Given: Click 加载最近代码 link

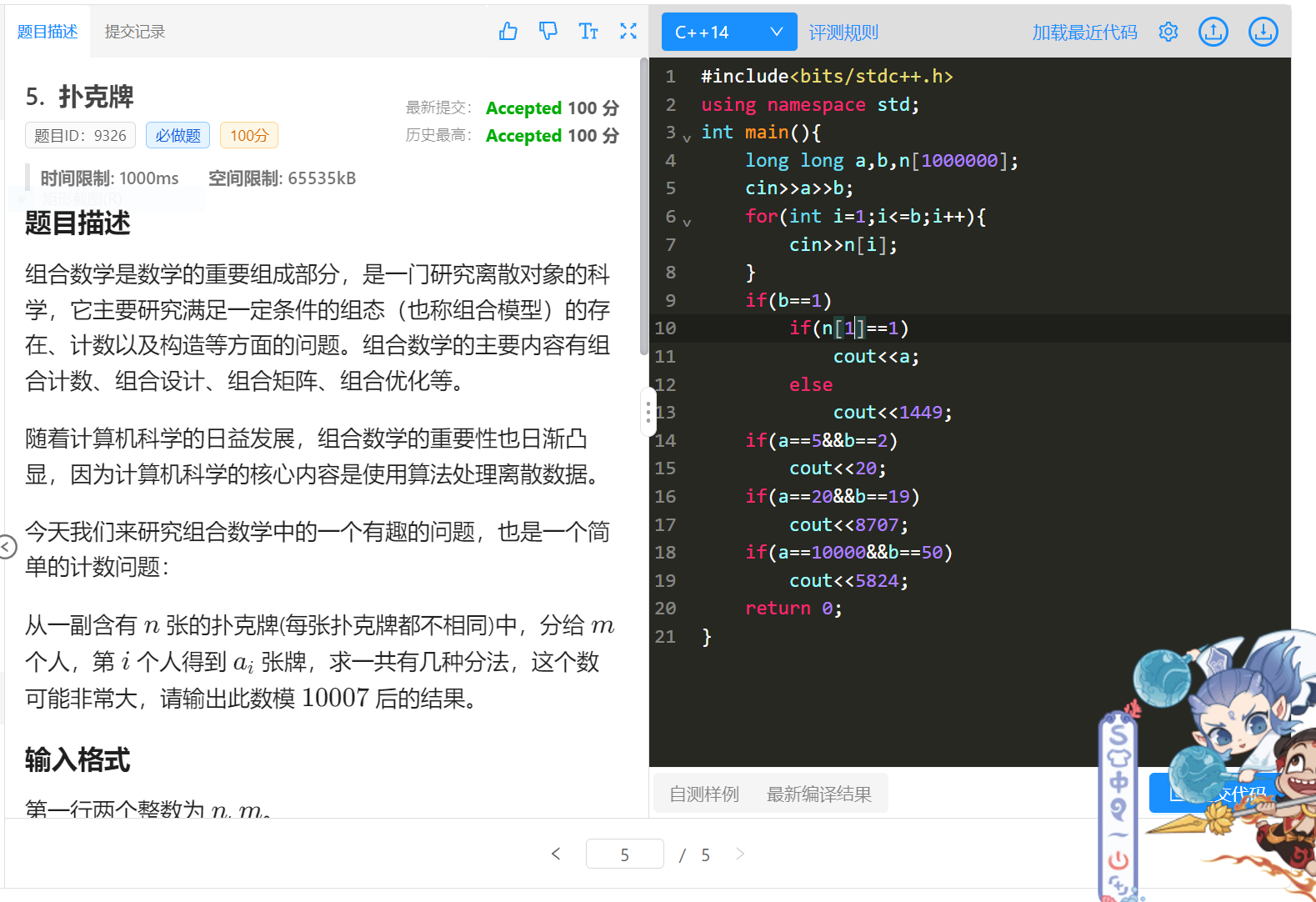Looking at the screenshot, I should pyautogui.click(x=1084, y=33).
